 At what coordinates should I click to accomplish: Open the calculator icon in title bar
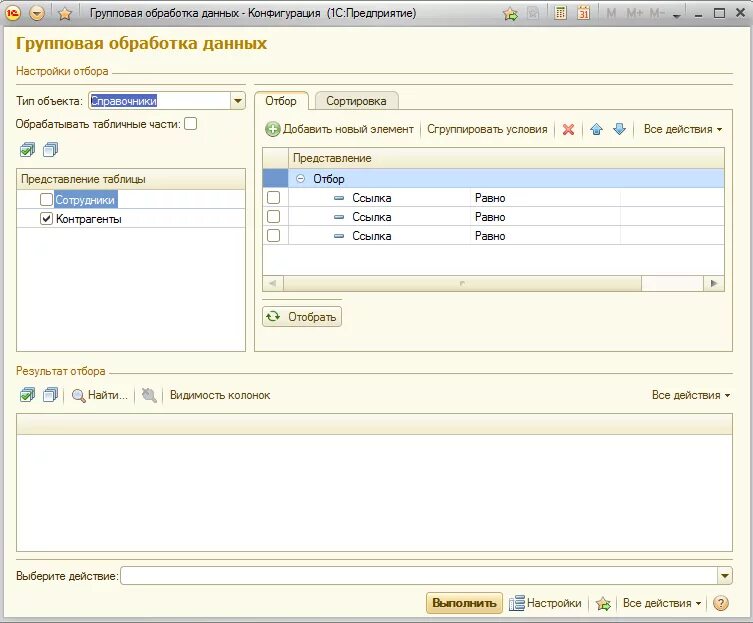pos(560,13)
